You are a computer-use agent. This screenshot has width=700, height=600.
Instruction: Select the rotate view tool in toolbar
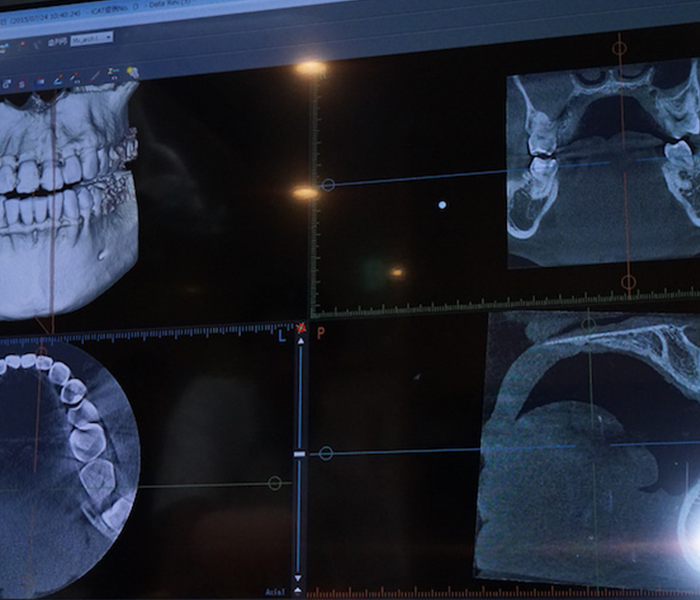(x=7, y=84)
